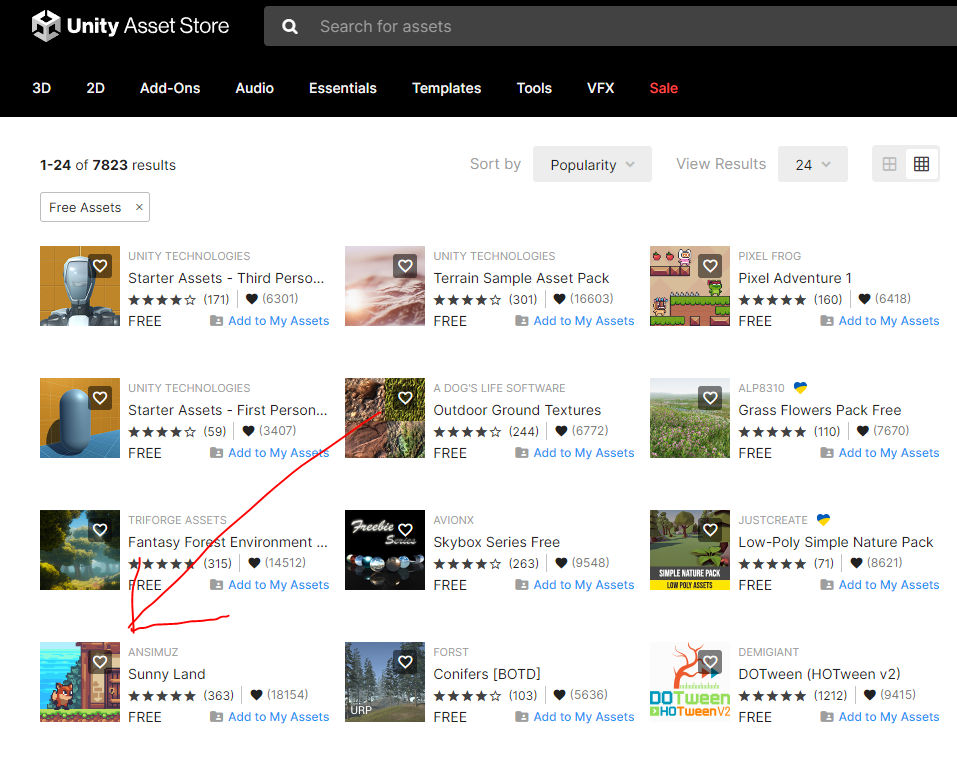
Task: Open the Sunny Land thumbnail image
Action: pos(80,682)
